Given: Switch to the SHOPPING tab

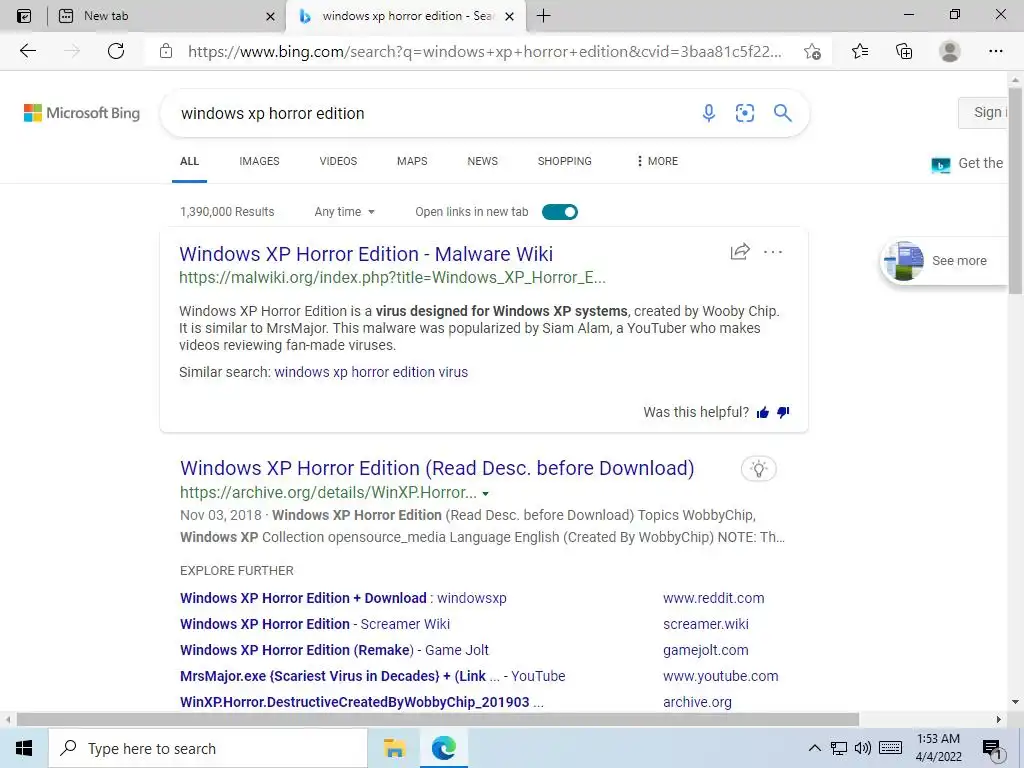Looking at the screenshot, I should coord(565,161).
